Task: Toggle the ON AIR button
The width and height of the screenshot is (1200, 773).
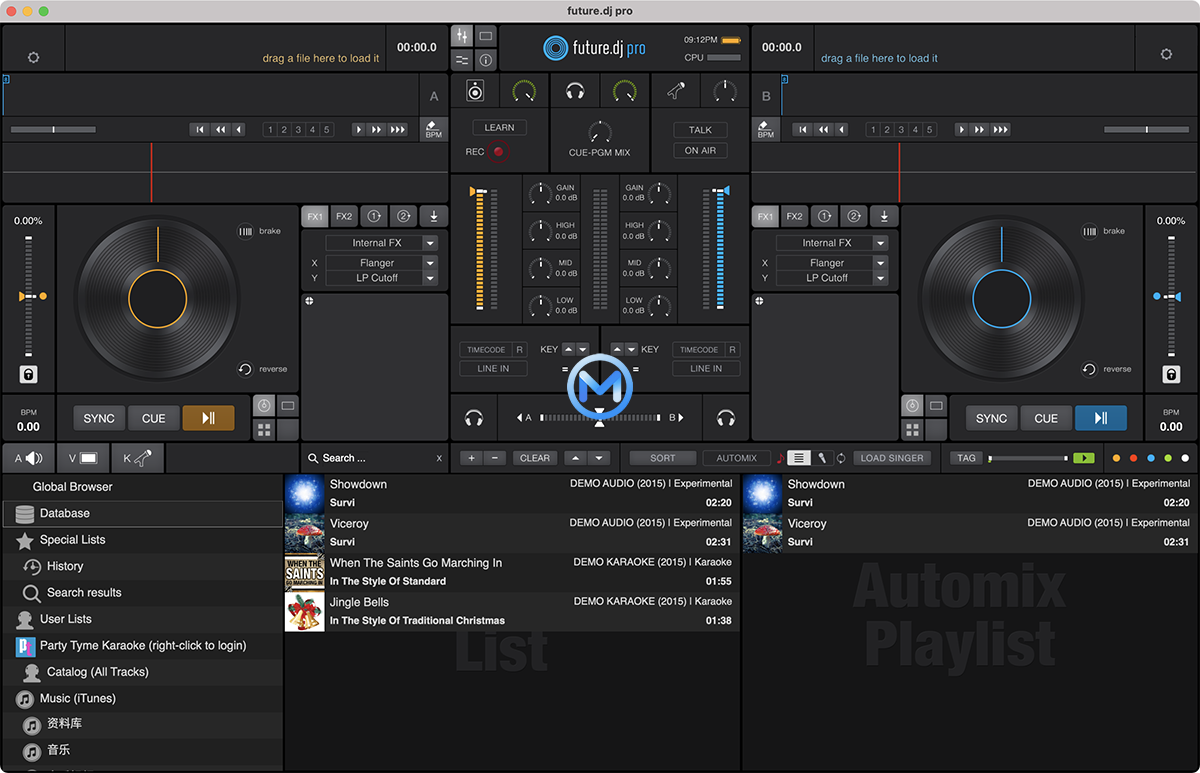Action: click(700, 151)
